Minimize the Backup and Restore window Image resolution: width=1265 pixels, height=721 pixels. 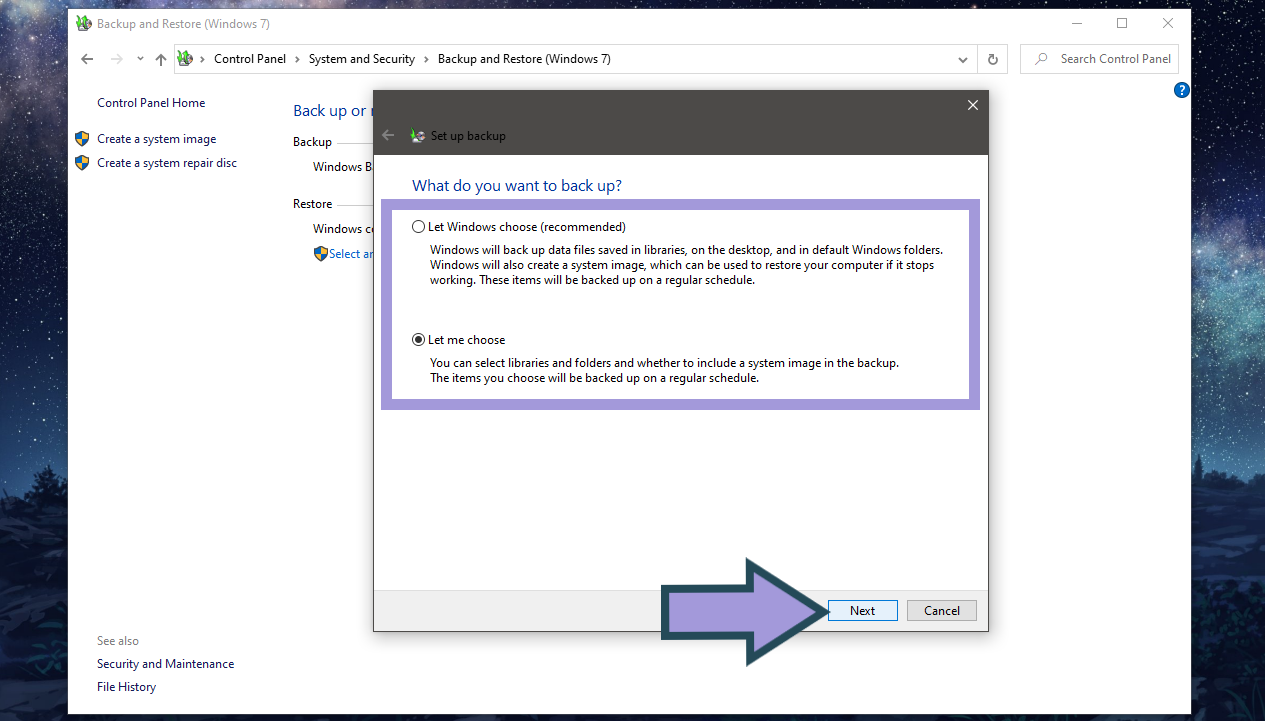pyautogui.click(x=1076, y=23)
